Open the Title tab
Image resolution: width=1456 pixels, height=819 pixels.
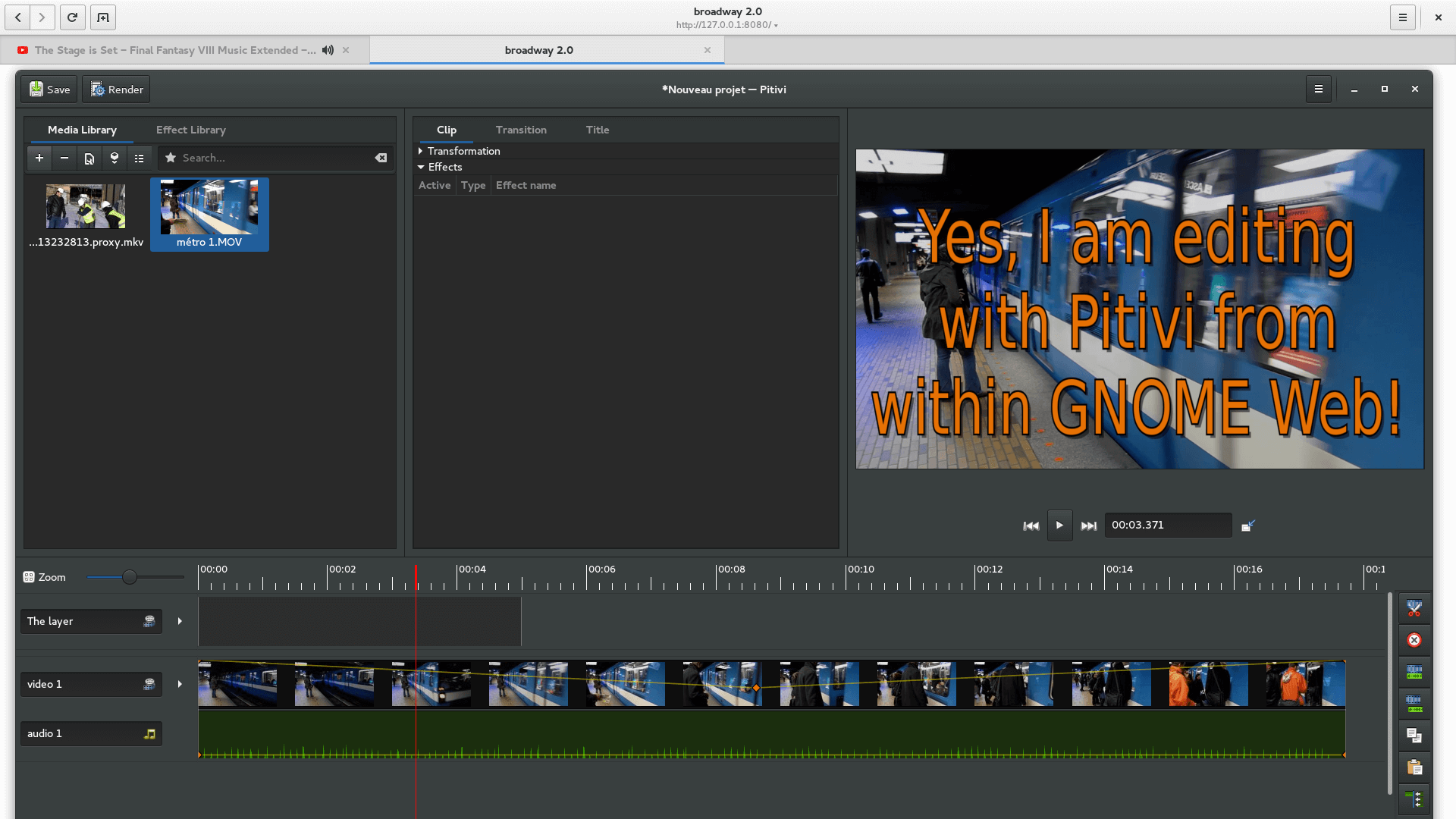tap(598, 130)
